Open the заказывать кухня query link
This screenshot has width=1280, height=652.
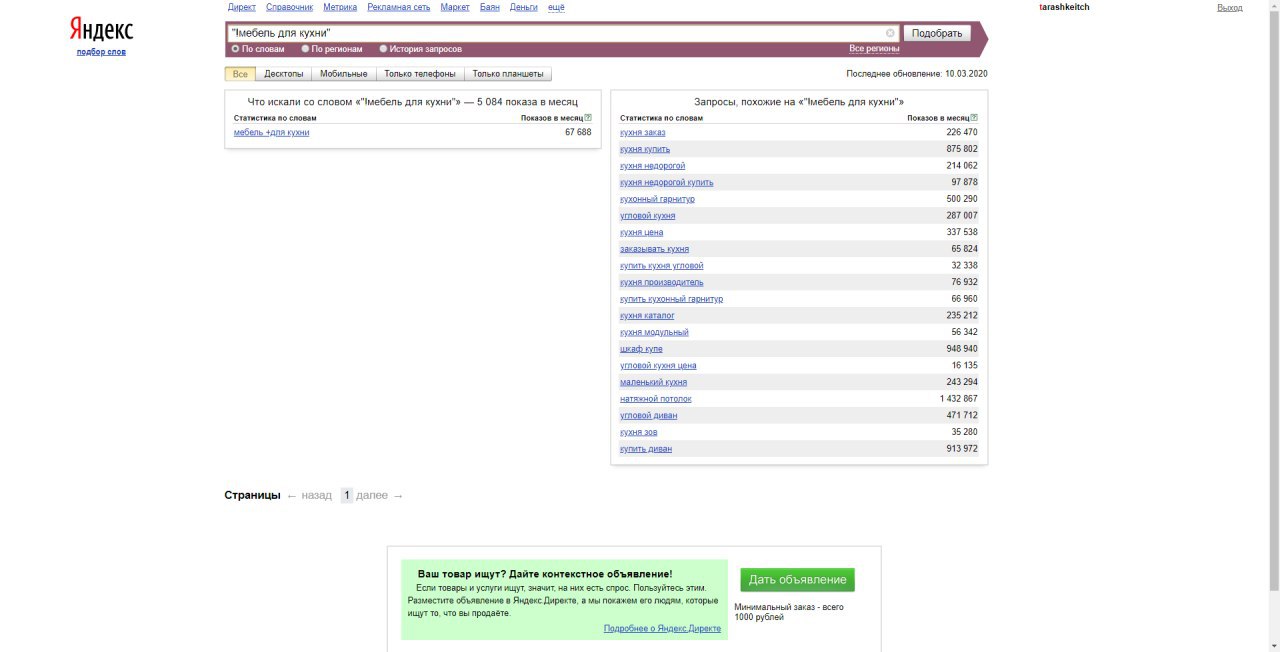tap(654, 249)
